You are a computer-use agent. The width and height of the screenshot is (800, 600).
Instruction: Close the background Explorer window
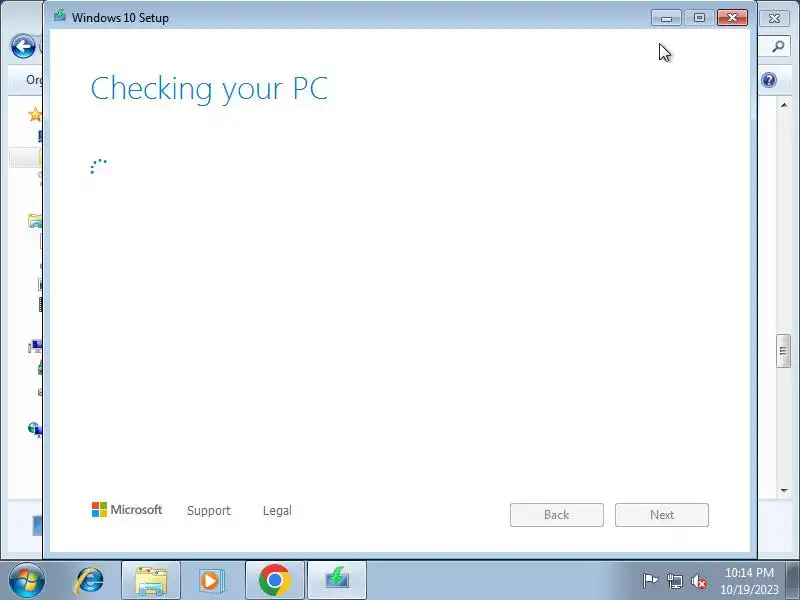tap(774, 18)
